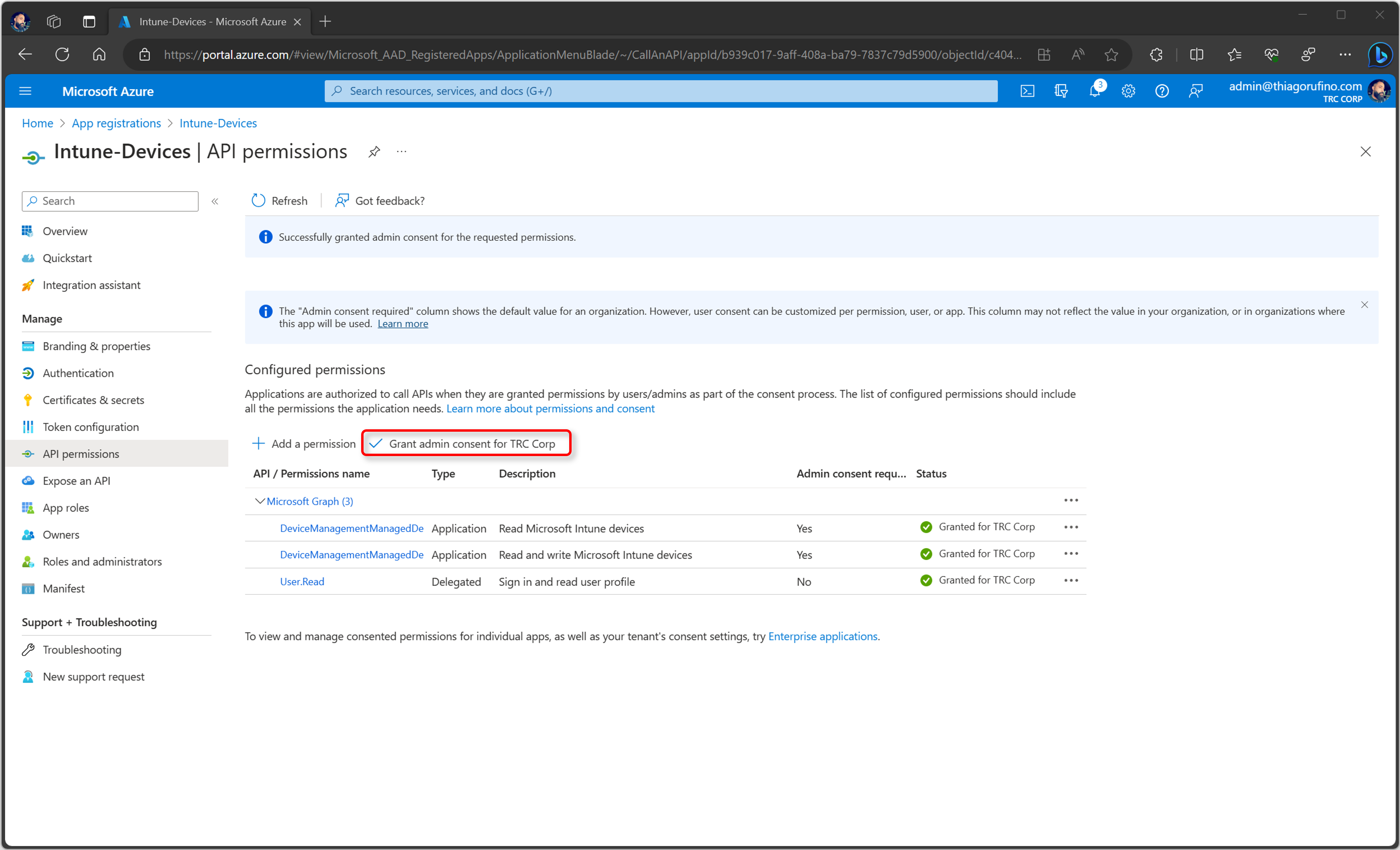Open Integration assistant
This screenshot has width=1400, height=850.
pos(91,285)
